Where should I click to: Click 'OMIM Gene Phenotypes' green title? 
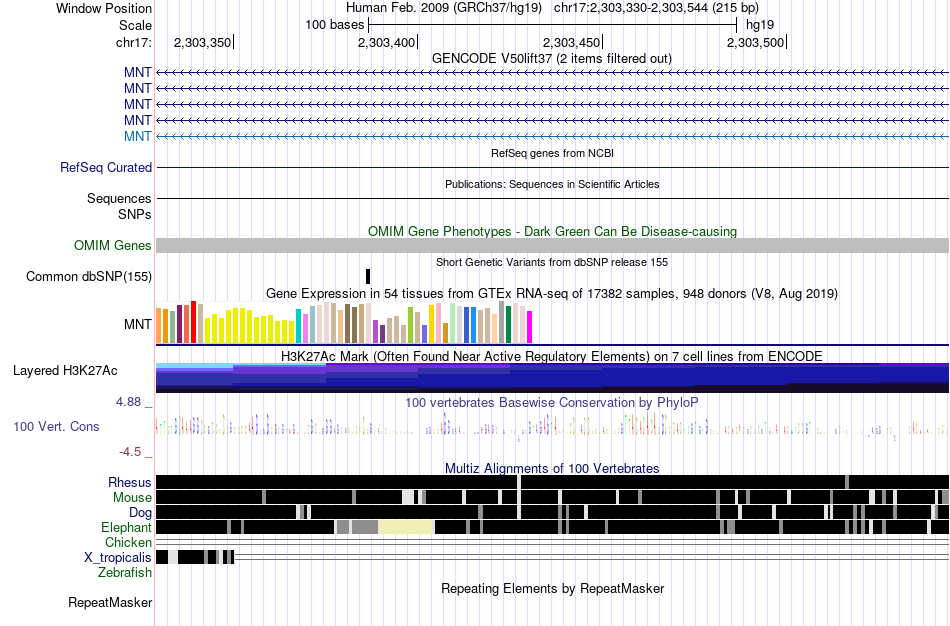click(x=553, y=231)
